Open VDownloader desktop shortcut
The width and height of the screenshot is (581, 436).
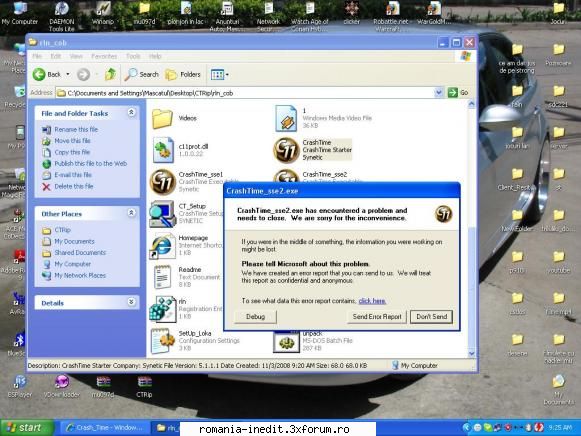[62, 386]
